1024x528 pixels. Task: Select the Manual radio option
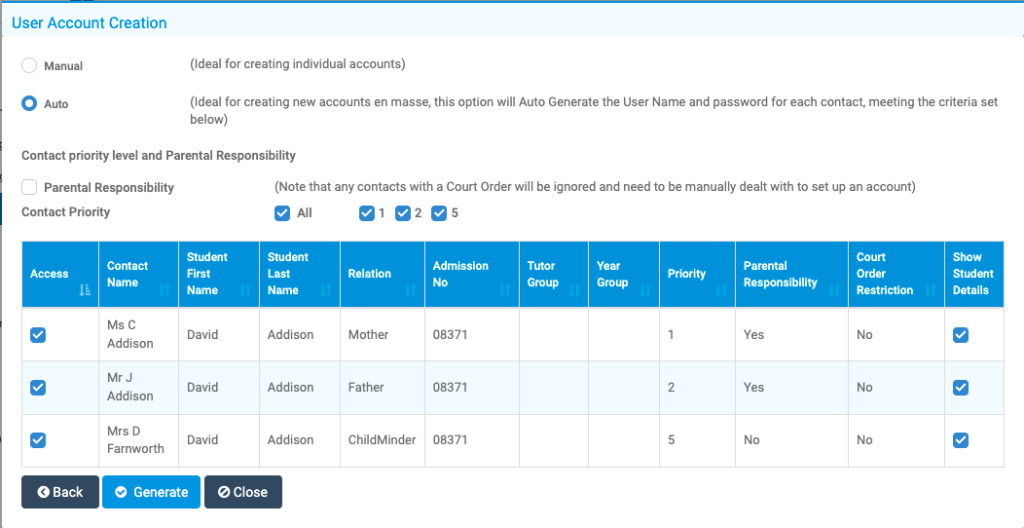[29, 65]
